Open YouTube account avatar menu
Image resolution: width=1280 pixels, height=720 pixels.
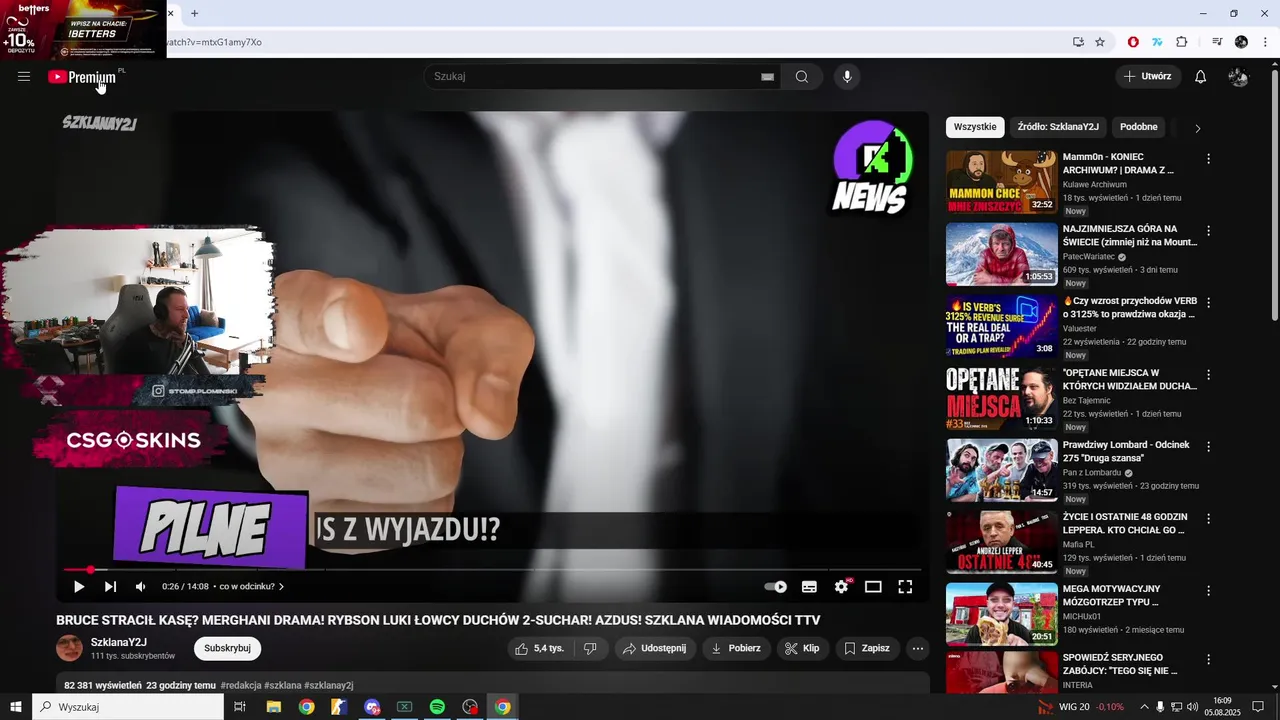pos(1239,77)
